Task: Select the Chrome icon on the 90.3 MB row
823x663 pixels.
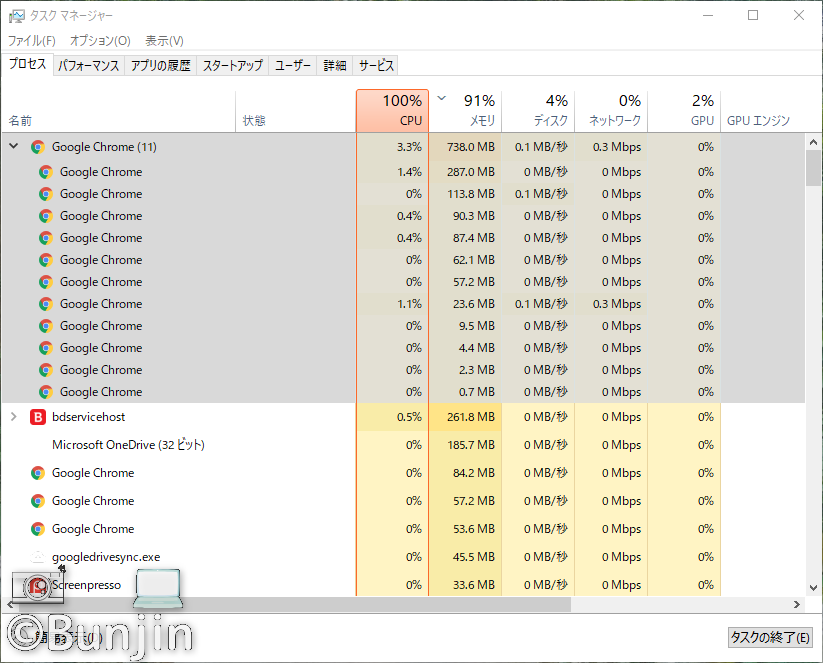Action: pyautogui.click(x=46, y=216)
